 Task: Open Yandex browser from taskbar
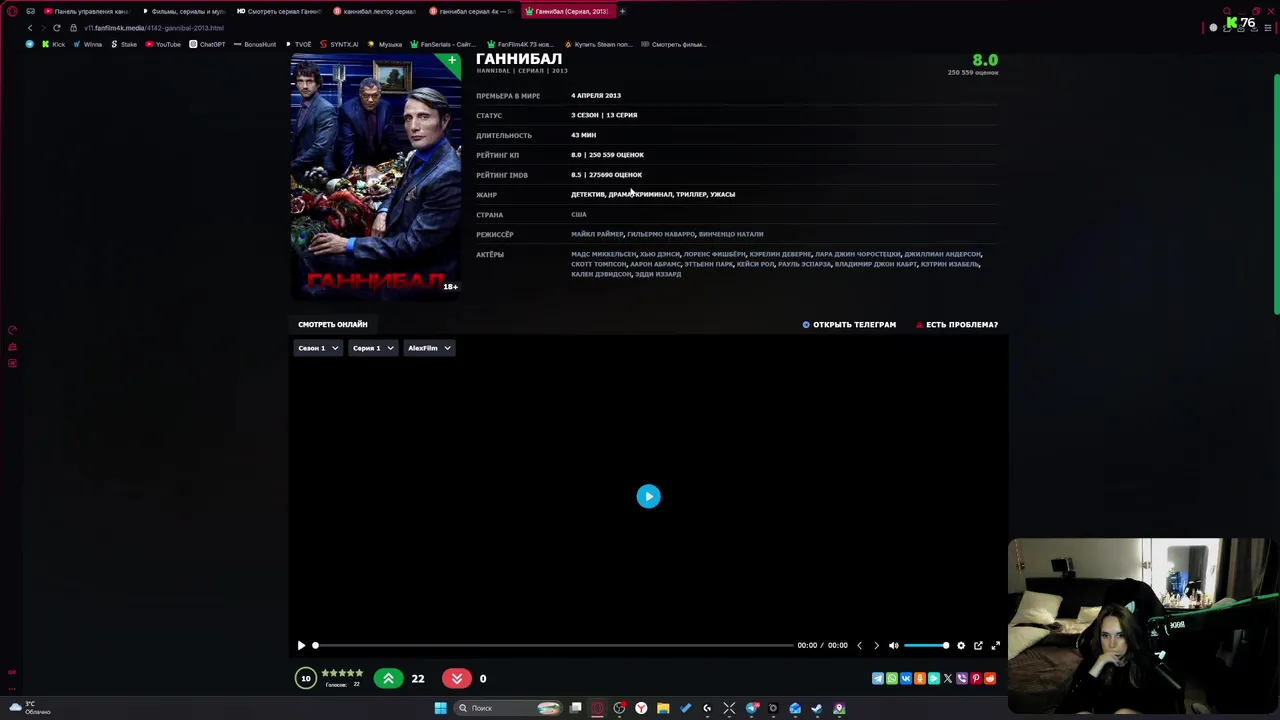tap(641, 708)
